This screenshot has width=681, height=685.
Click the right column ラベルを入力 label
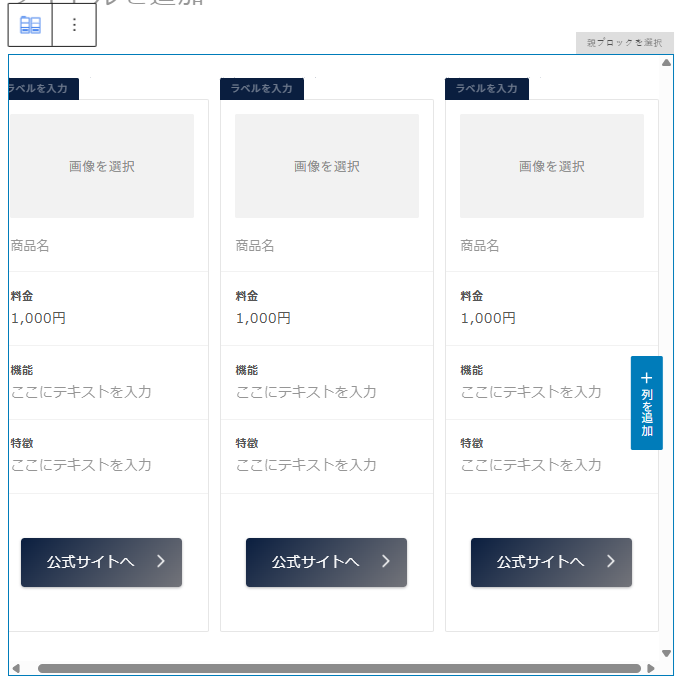[487, 88]
